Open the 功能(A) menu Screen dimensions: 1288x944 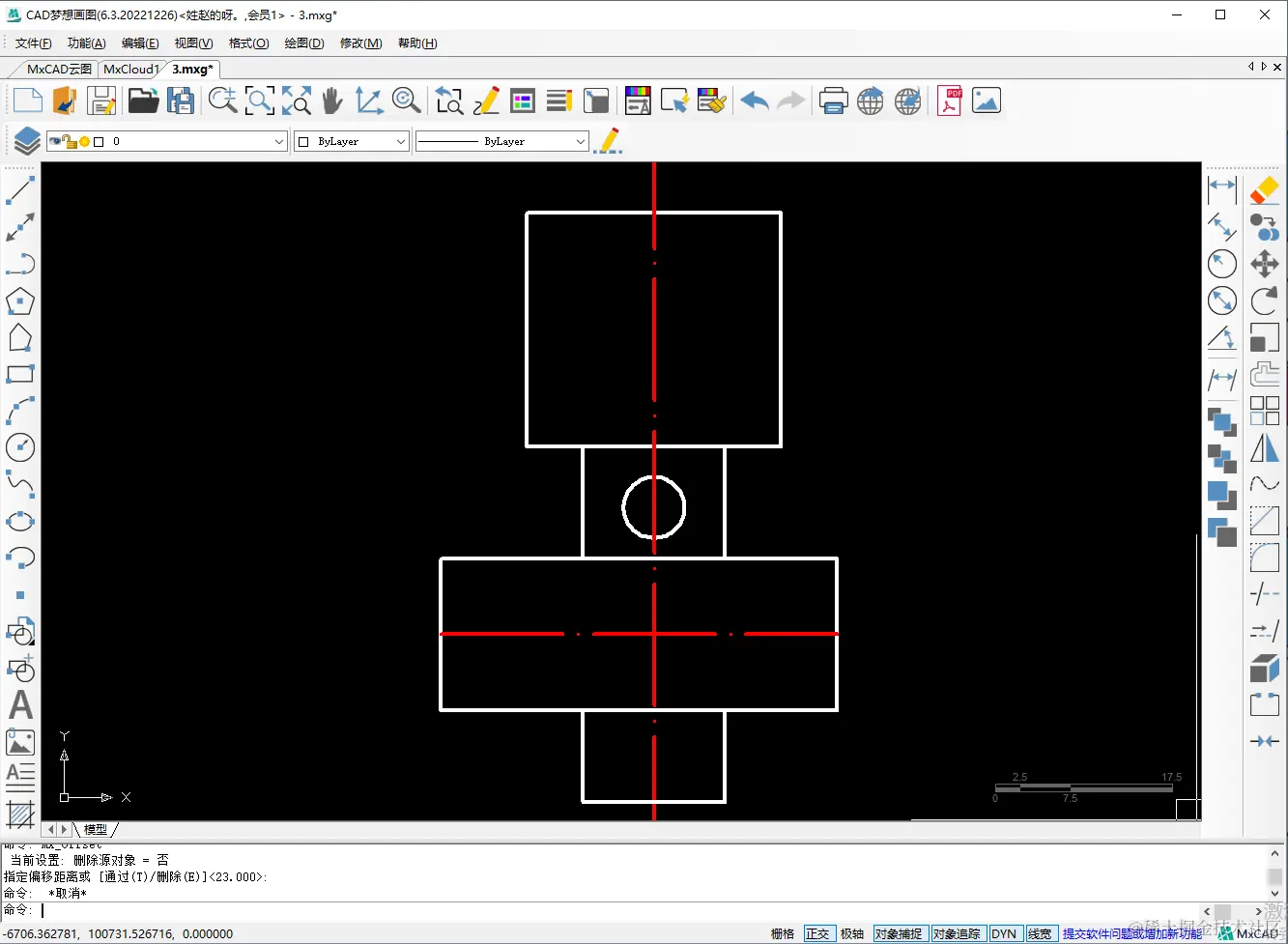87,43
